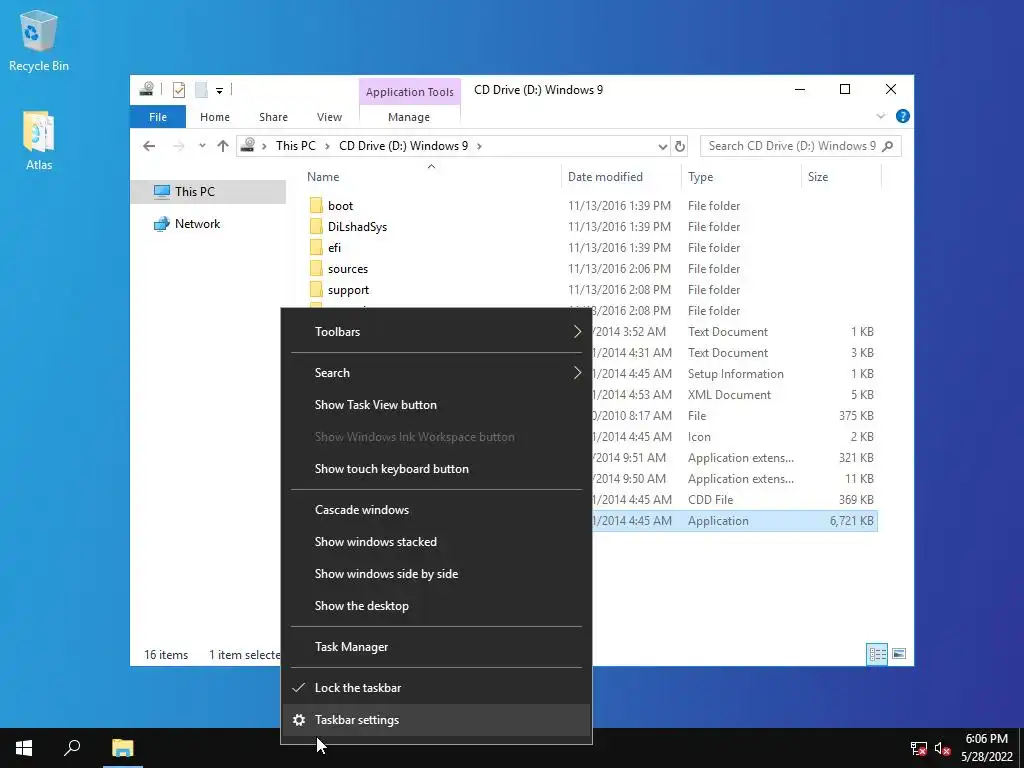Screen dimensions: 1024x768
Task: Toggle Show Task View button
Action: click(436, 405)
